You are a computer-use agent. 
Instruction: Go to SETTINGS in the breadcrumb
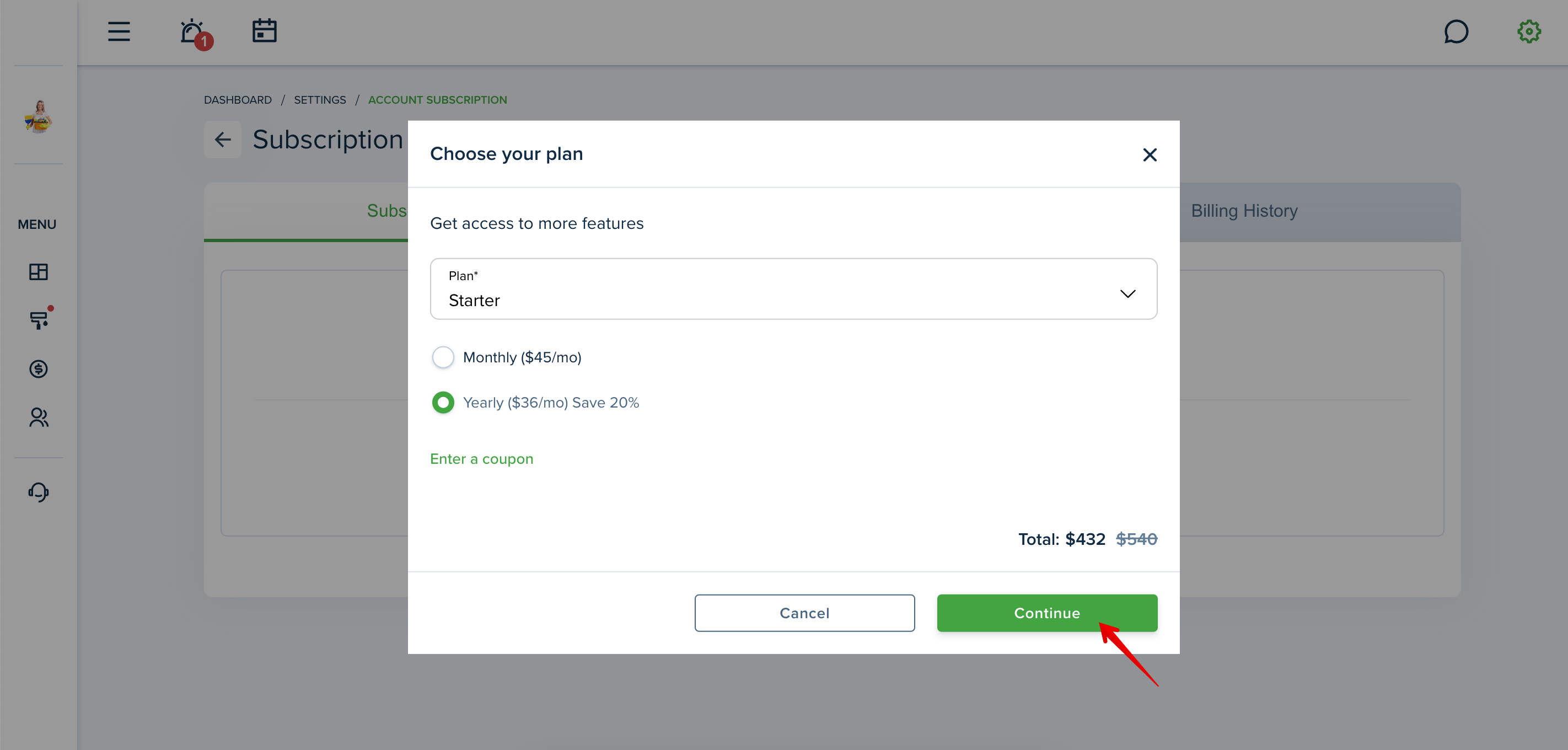pyautogui.click(x=320, y=100)
